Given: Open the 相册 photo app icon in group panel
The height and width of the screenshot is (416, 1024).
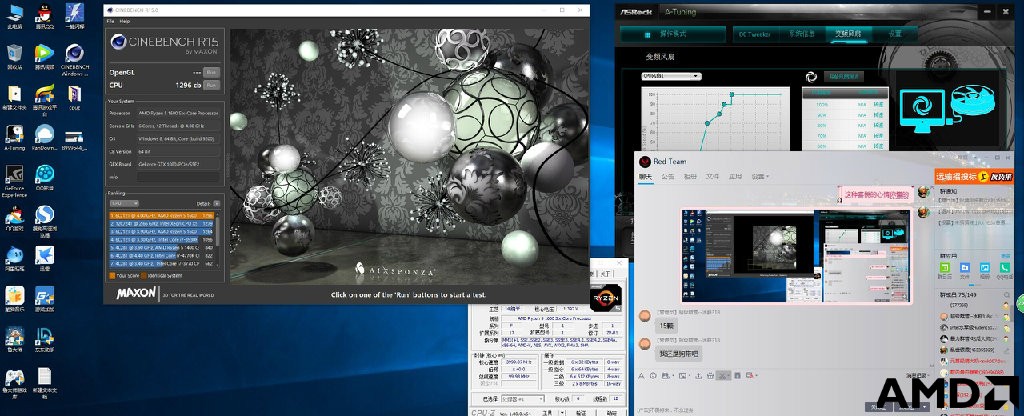Looking at the screenshot, I should (x=985, y=270).
